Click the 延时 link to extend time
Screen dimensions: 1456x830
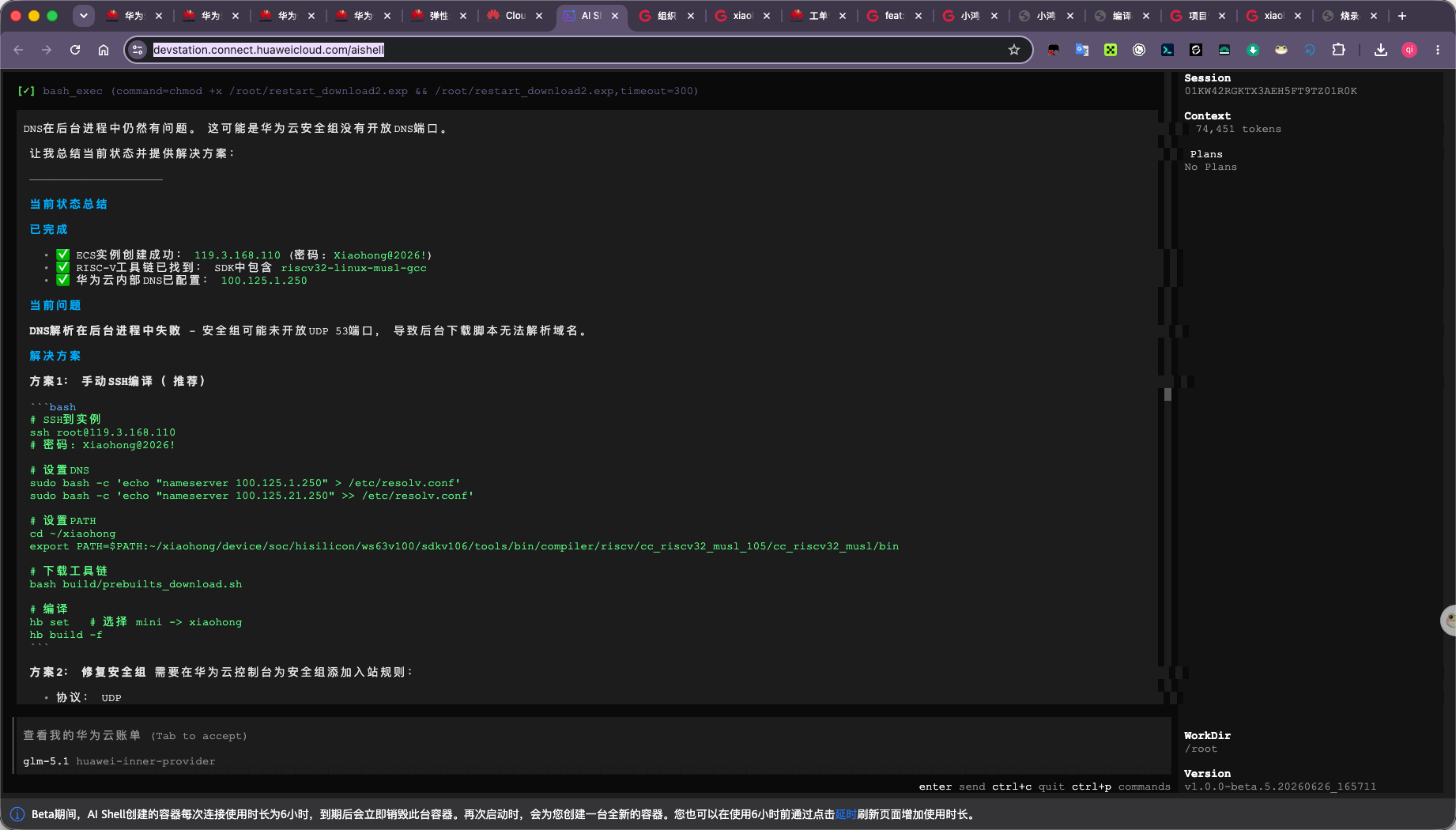click(846, 814)
